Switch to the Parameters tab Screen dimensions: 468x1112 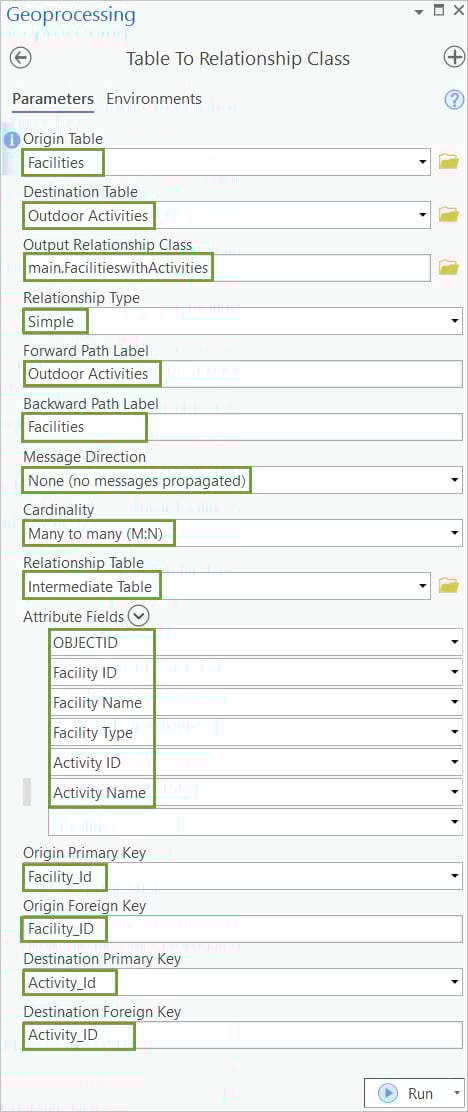point(53,99)
